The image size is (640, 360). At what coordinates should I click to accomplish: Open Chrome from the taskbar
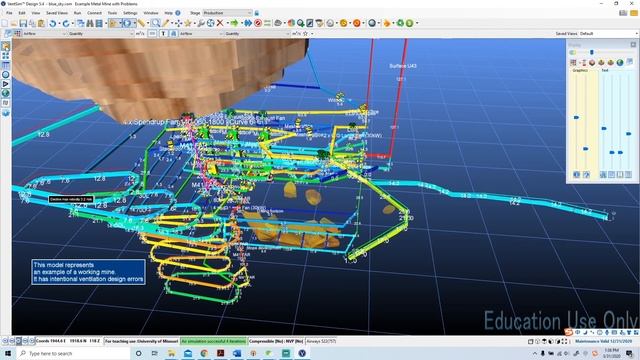(204, 353)
